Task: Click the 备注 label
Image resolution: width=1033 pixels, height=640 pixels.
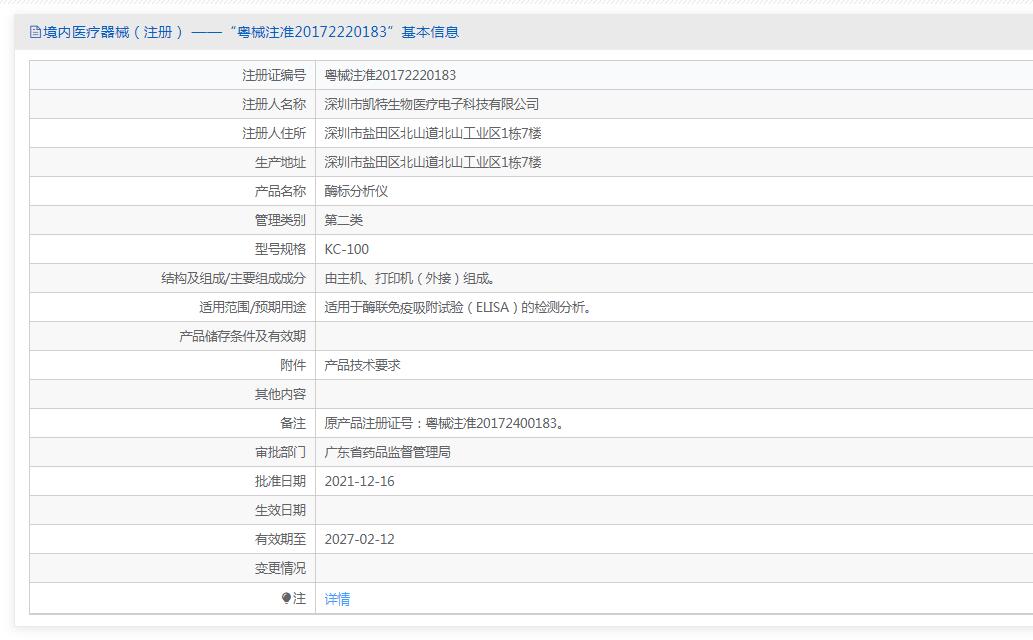Action: [293, 423]
